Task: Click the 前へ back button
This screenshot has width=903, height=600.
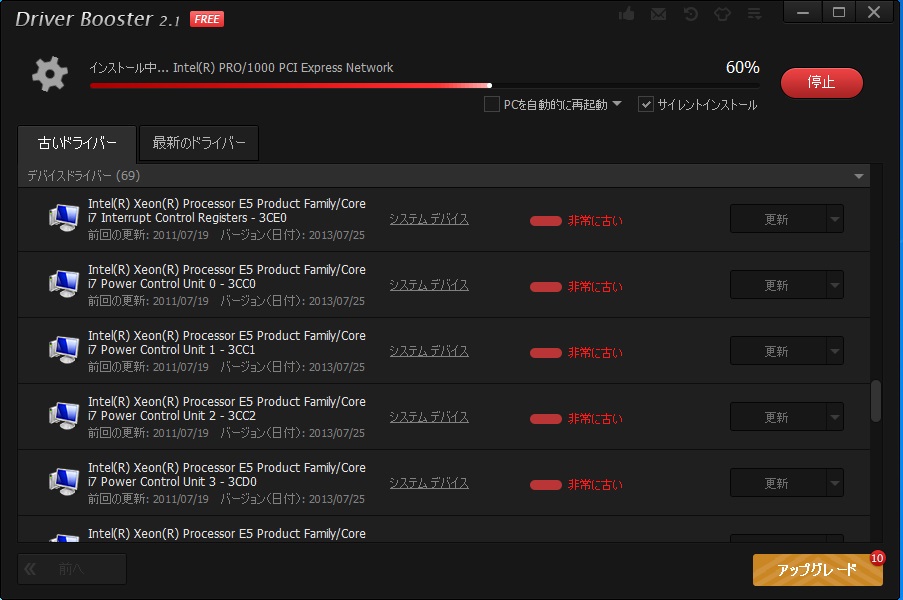Action: tap(72, 569)
